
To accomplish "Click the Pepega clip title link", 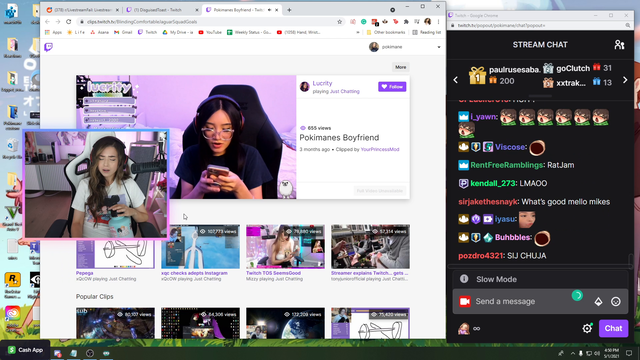I will point(84,273).
